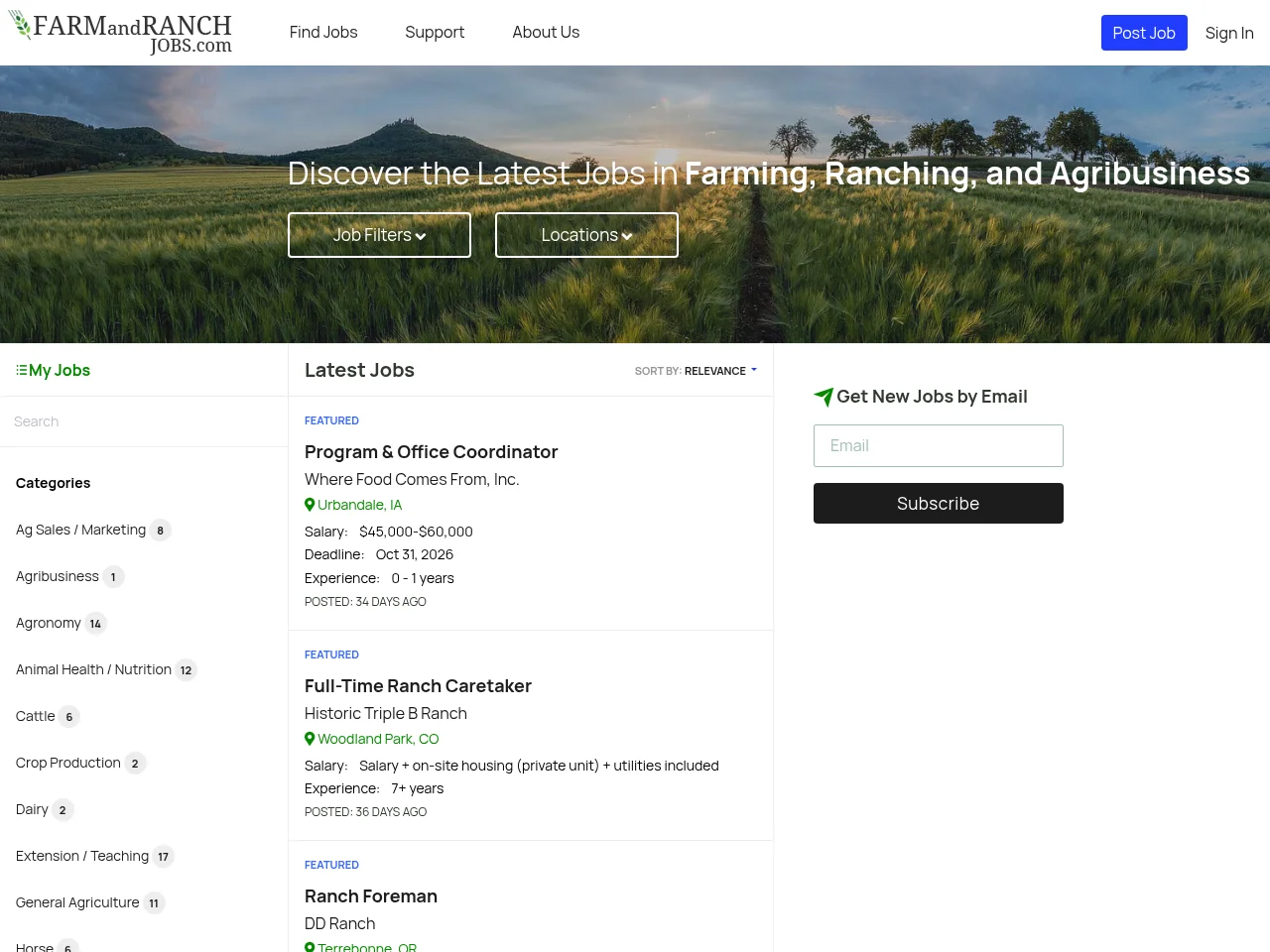Image resolution: width=1270 pixels, height=952 pixels.
Task: Click the FarmAndRanchJobs.com logo
Action: click(x=120, y=33)
